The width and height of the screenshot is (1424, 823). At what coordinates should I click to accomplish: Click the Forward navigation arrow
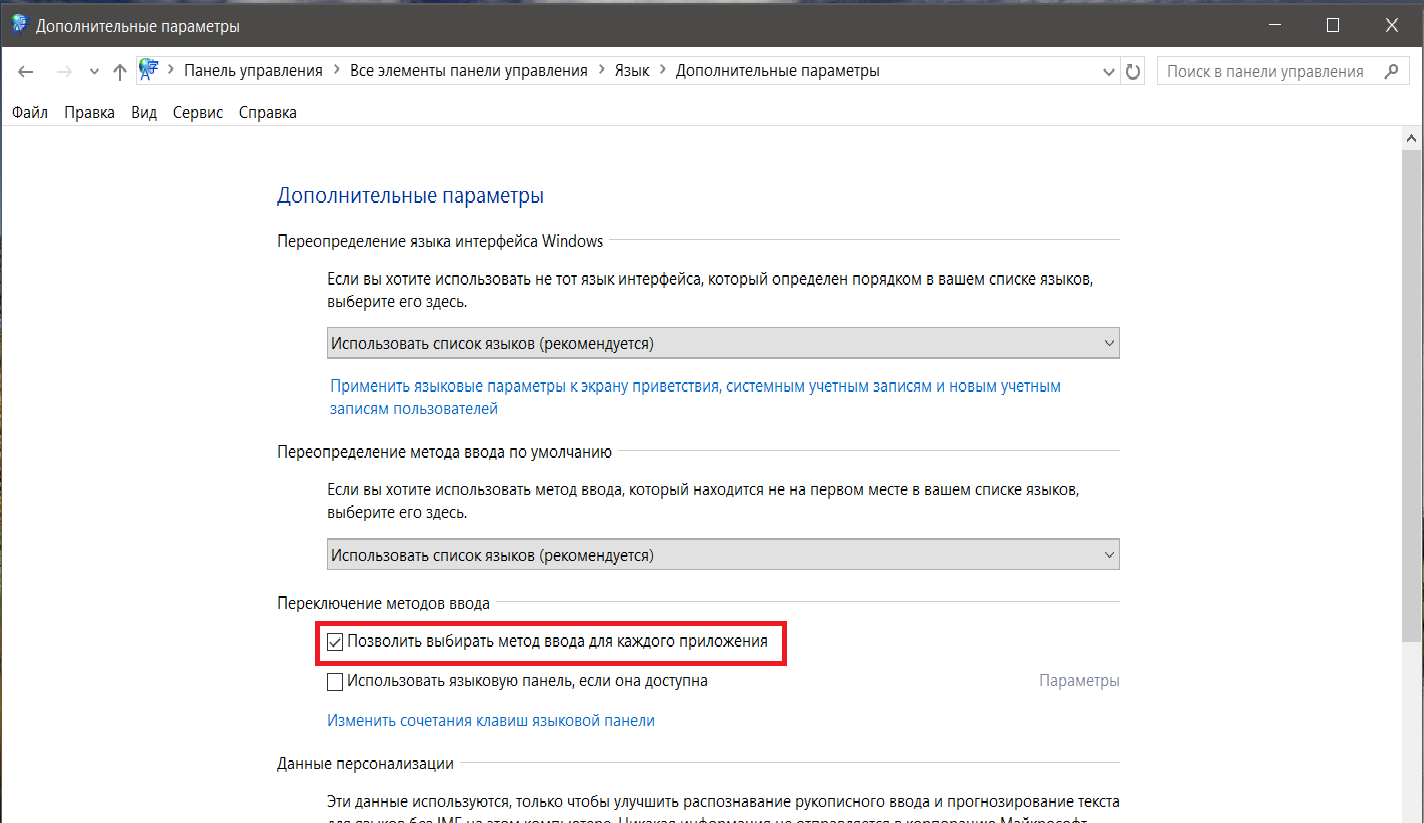64,72
